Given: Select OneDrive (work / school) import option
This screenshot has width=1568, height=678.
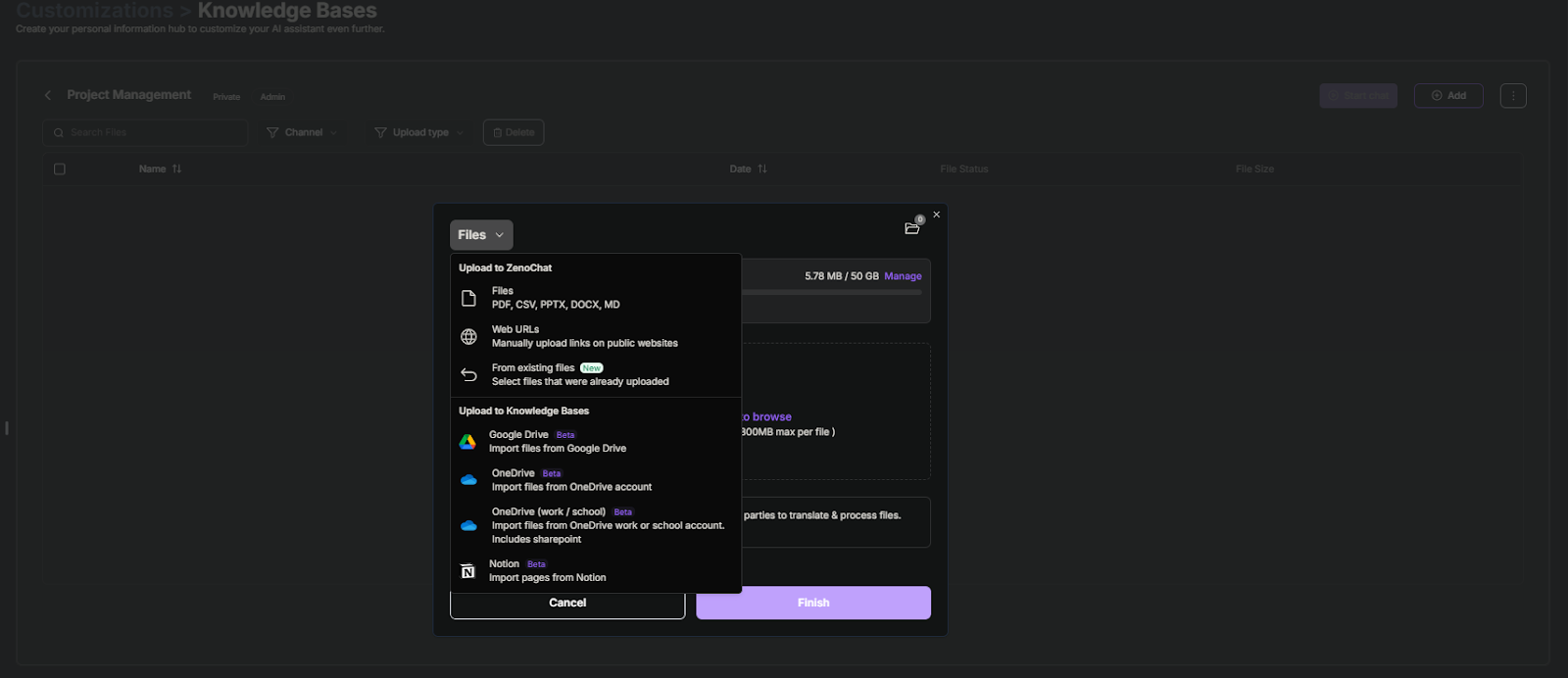Looking at the screenshot, I should [x=596, y=525].
